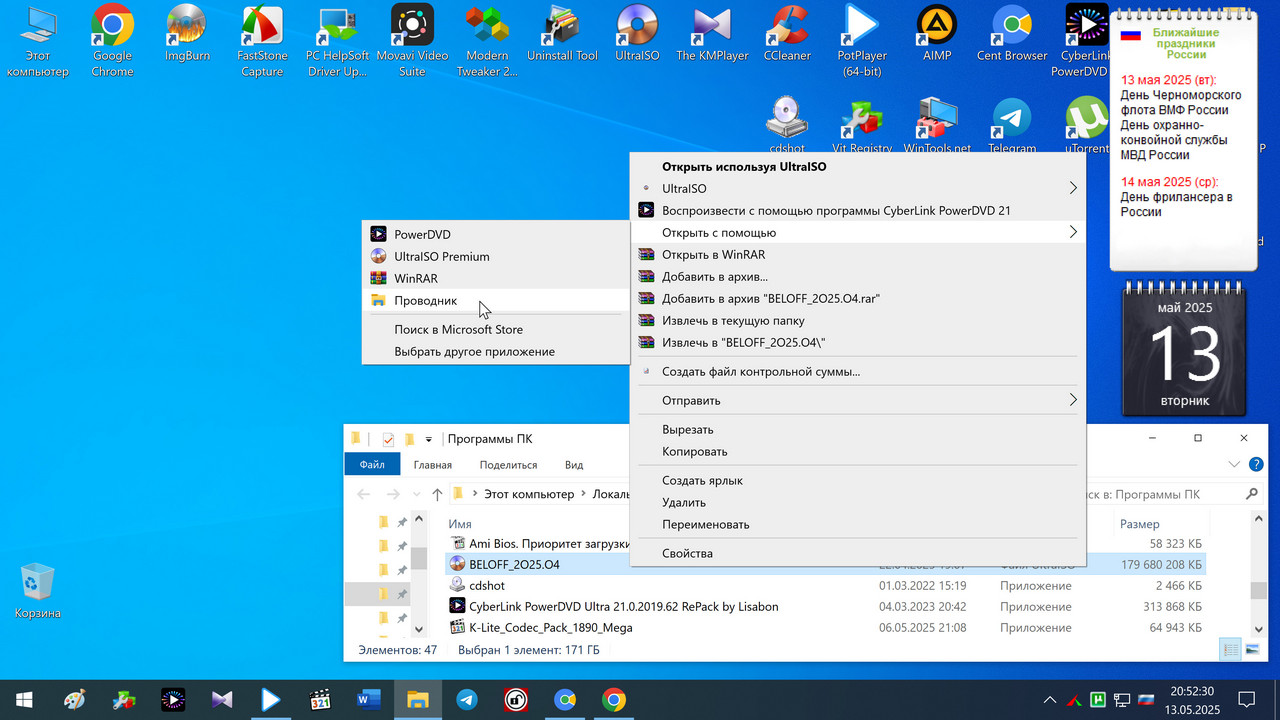Pick UltraISO Premium in the open-with submenu

496,256
